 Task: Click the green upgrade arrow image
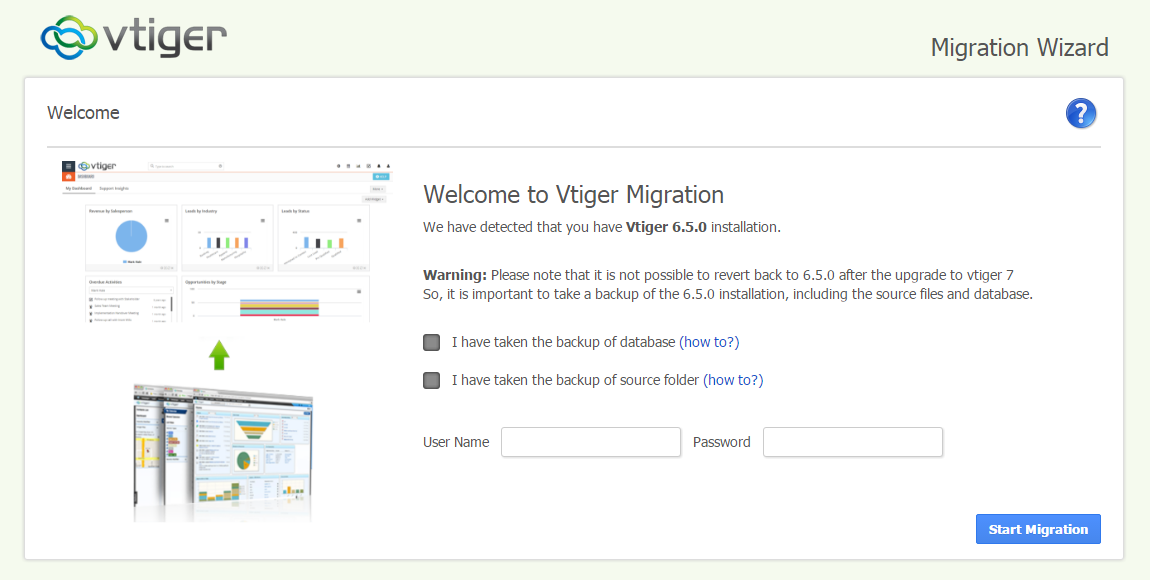219,353
